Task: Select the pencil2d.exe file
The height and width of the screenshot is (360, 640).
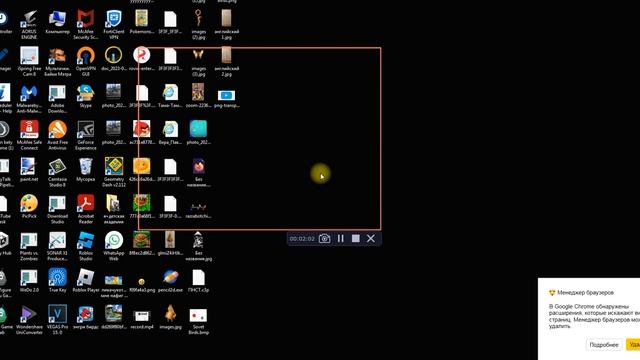Action: coord(170,281)
